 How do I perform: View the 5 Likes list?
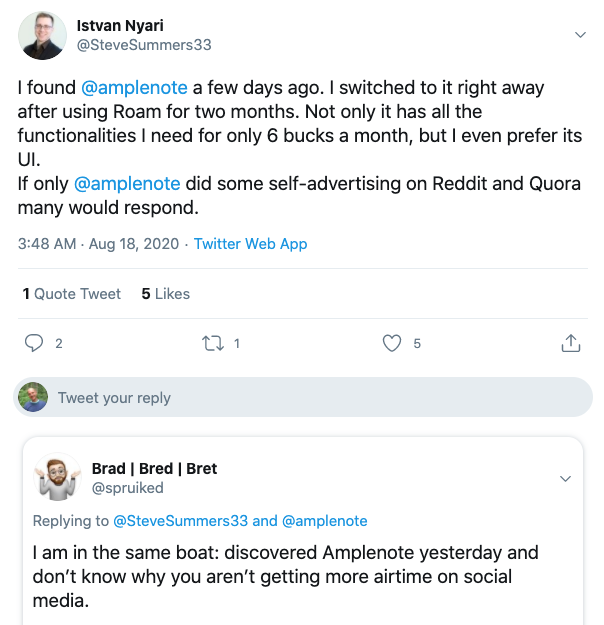point(166,294)
